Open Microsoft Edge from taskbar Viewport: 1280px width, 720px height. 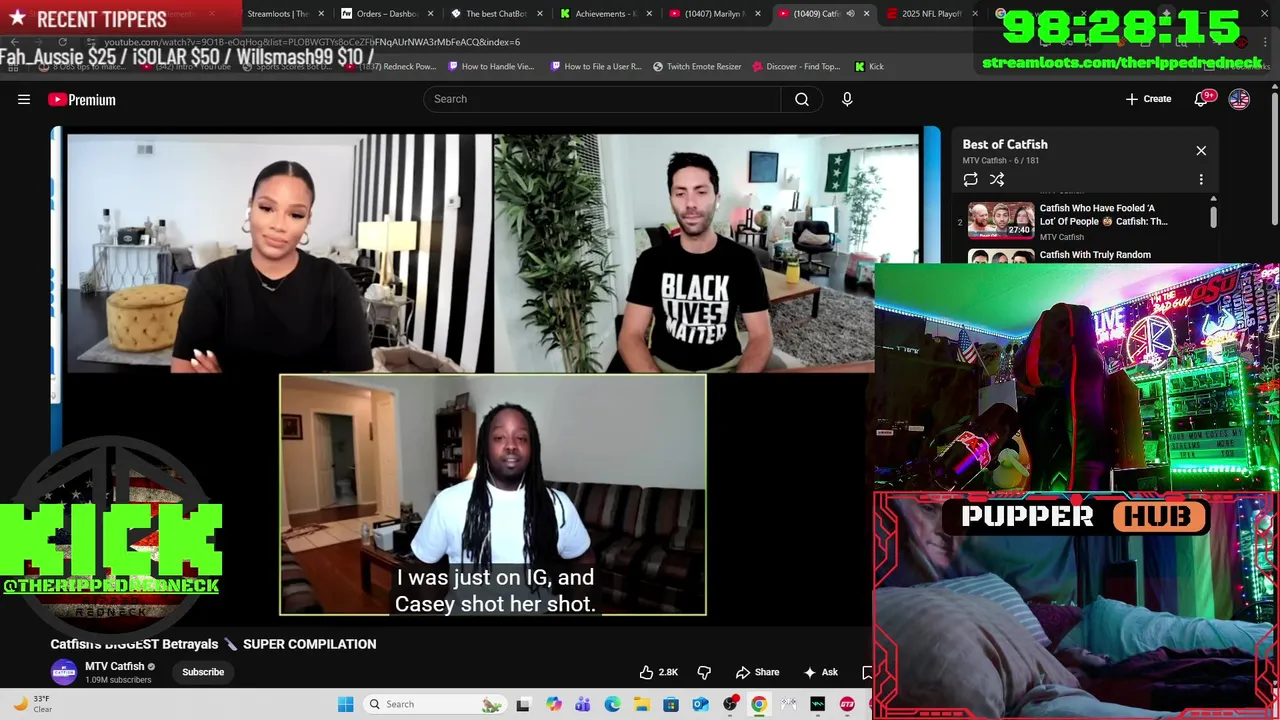612,704
